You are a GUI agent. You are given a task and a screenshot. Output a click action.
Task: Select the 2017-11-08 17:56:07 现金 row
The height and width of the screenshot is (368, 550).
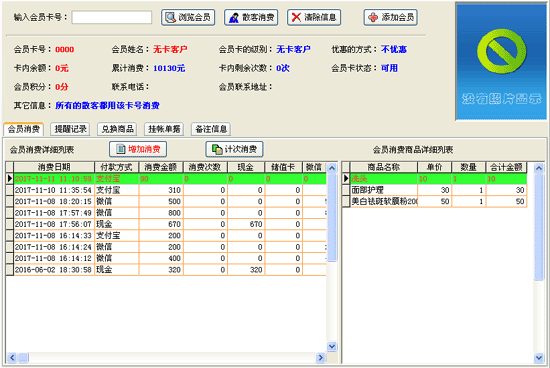coord(167,224)
